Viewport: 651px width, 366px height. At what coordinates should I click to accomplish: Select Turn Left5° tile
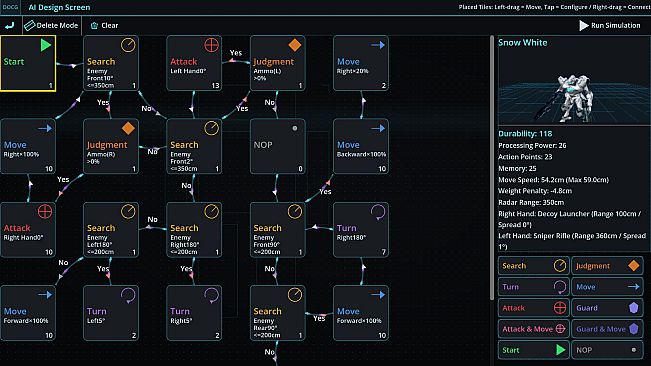click(111, 313)
